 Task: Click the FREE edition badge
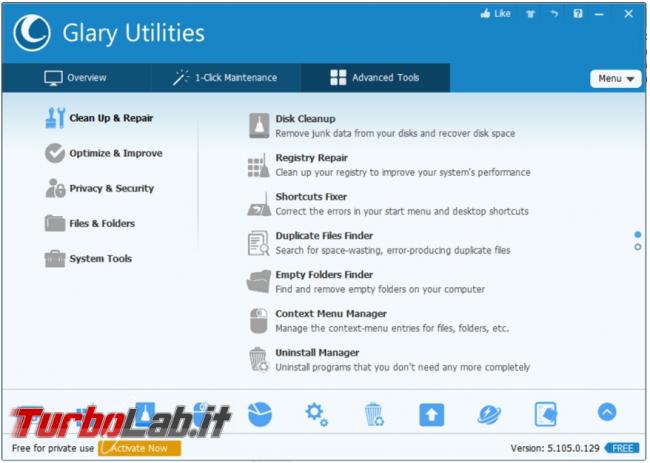[x=622, y=448]
